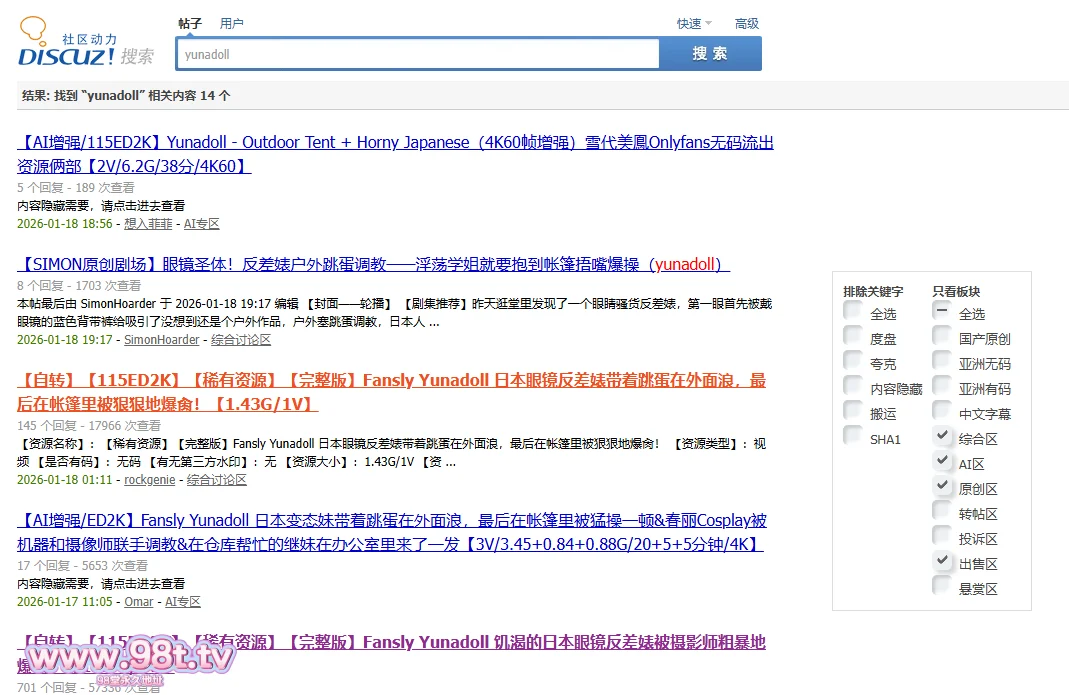Viewport: 1069px width, 695px height.
Task: Toggle 全选 under 只看板块
Action: [942, 313]
